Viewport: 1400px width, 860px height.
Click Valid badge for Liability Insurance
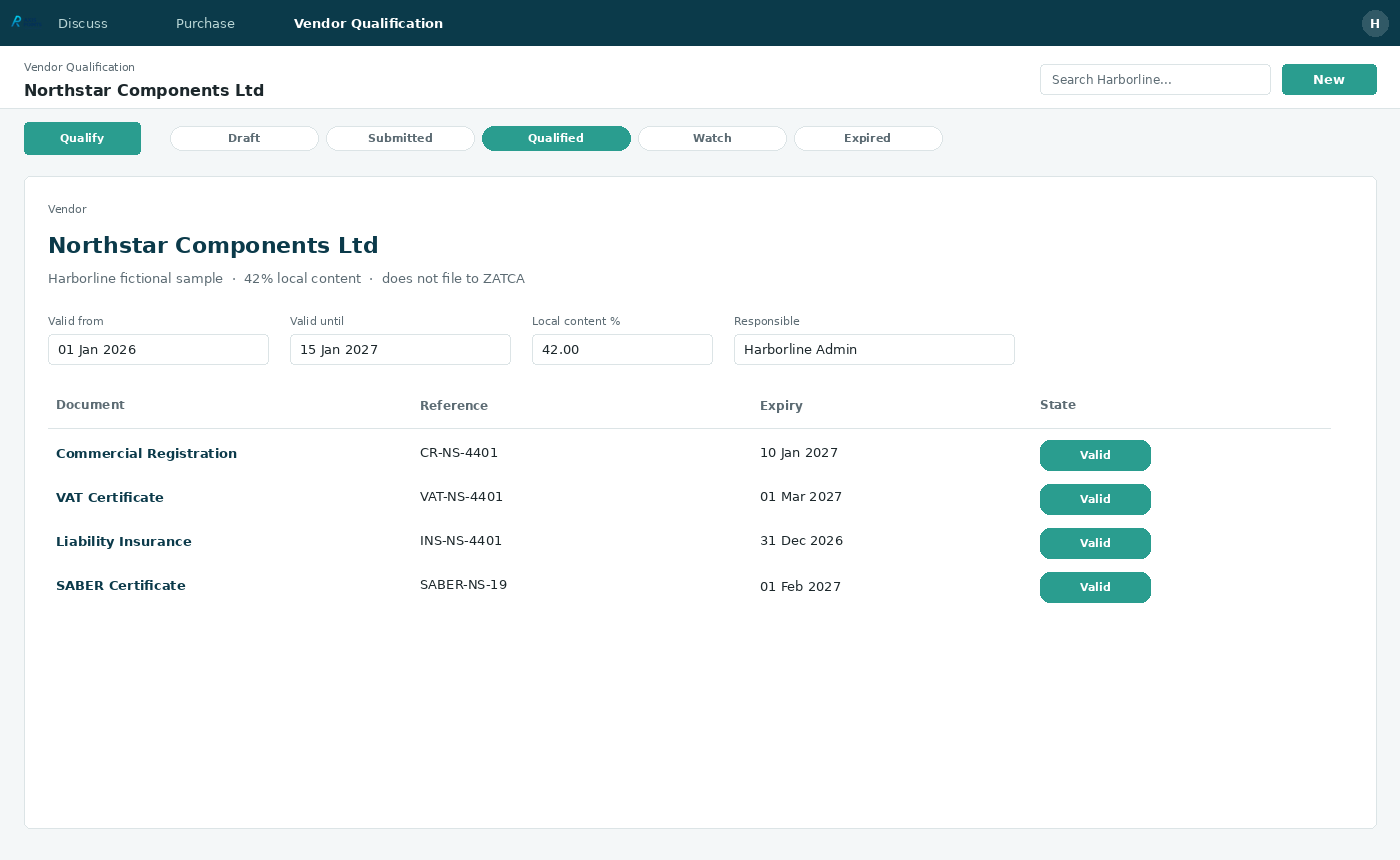(1095, 543)
